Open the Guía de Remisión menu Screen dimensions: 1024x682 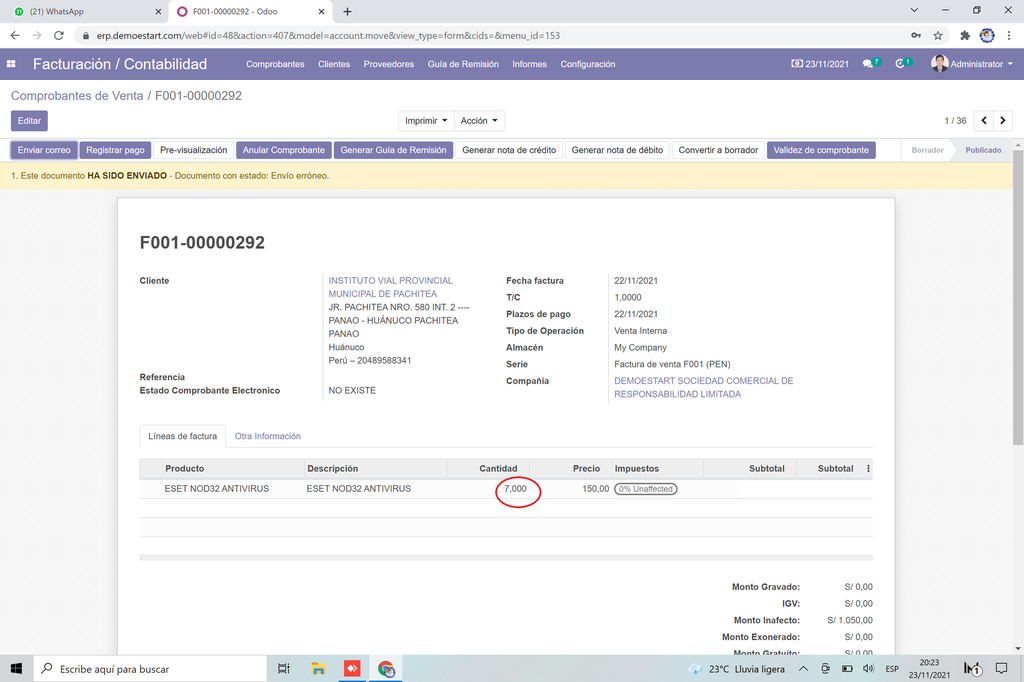click(463, 64)
